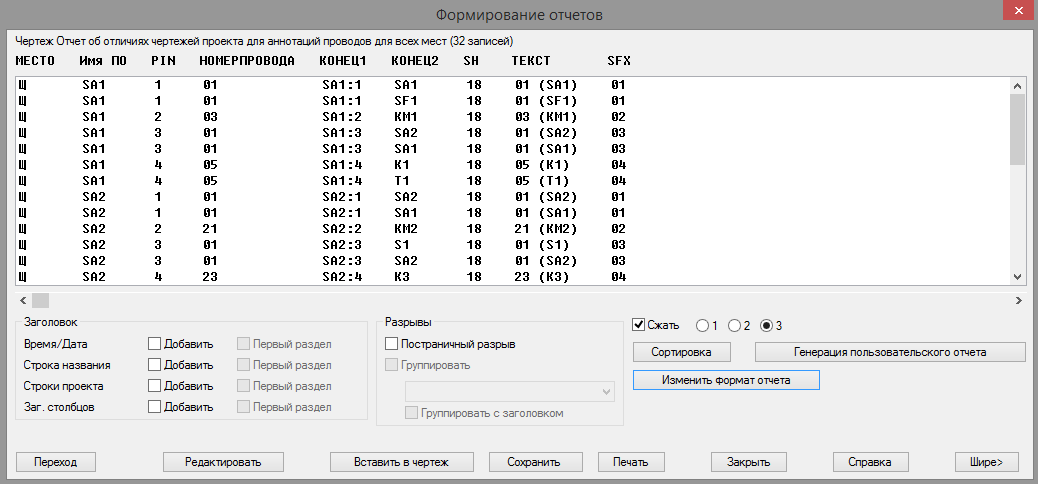This screenshot has width=1038, height=484.
Task: Click the SFX column header
Action: 619,61
